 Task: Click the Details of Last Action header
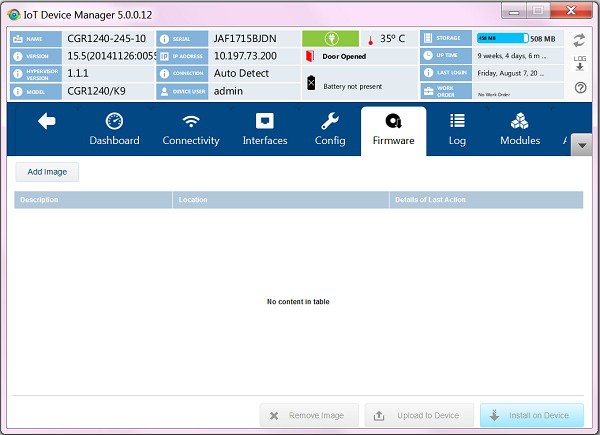point(486,200)
